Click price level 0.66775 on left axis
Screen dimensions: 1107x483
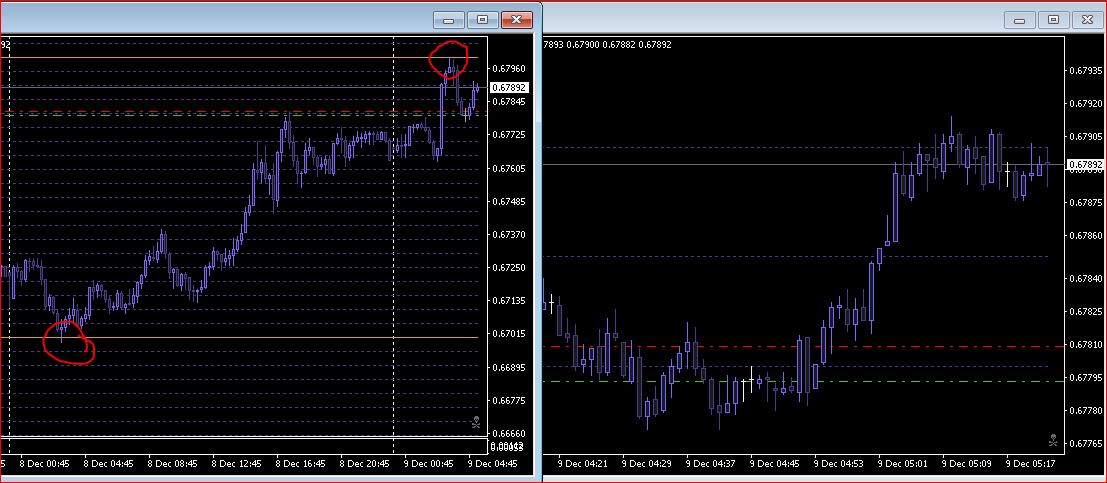(508, 400)
